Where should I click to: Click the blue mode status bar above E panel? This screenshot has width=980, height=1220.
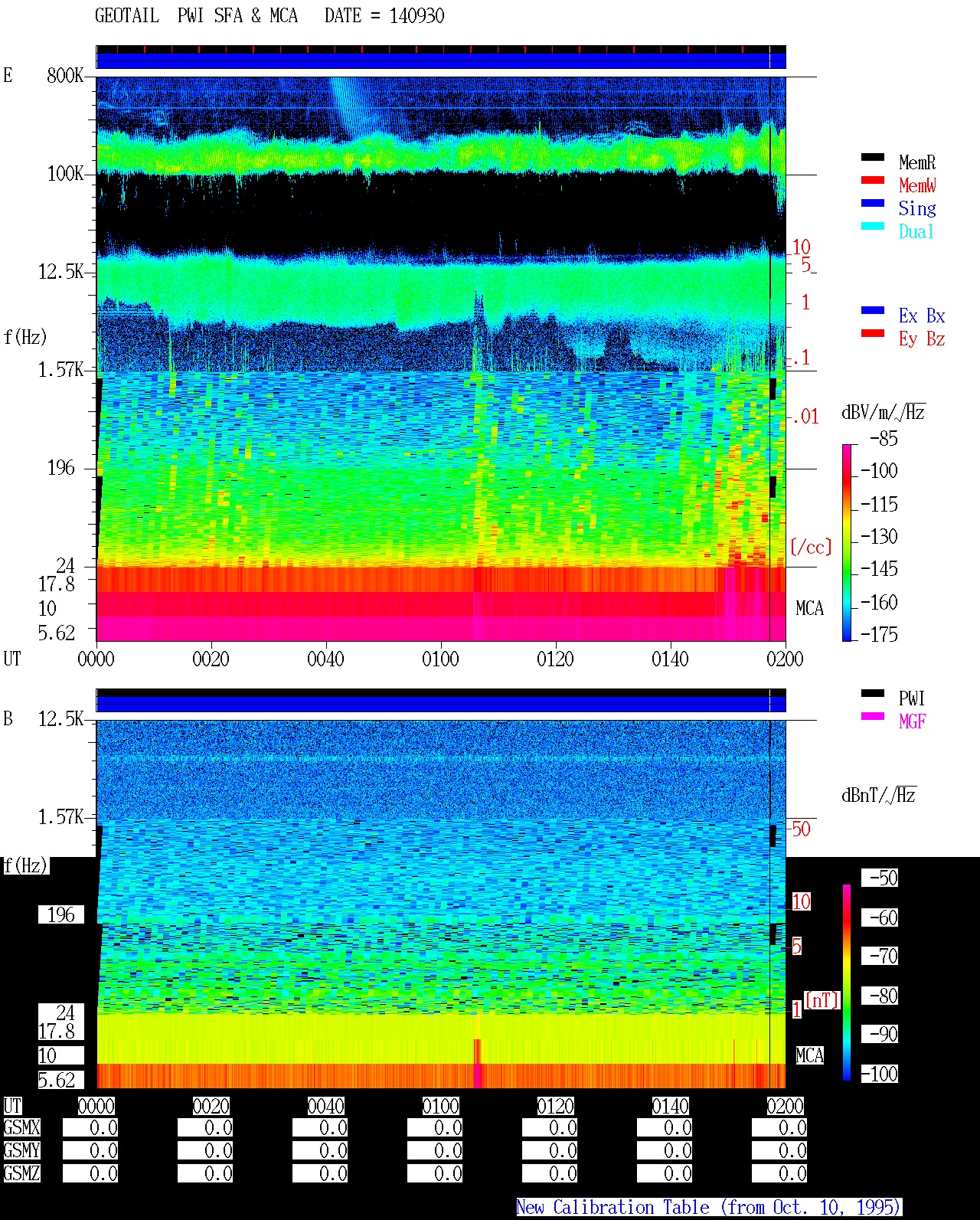(441, 60)
